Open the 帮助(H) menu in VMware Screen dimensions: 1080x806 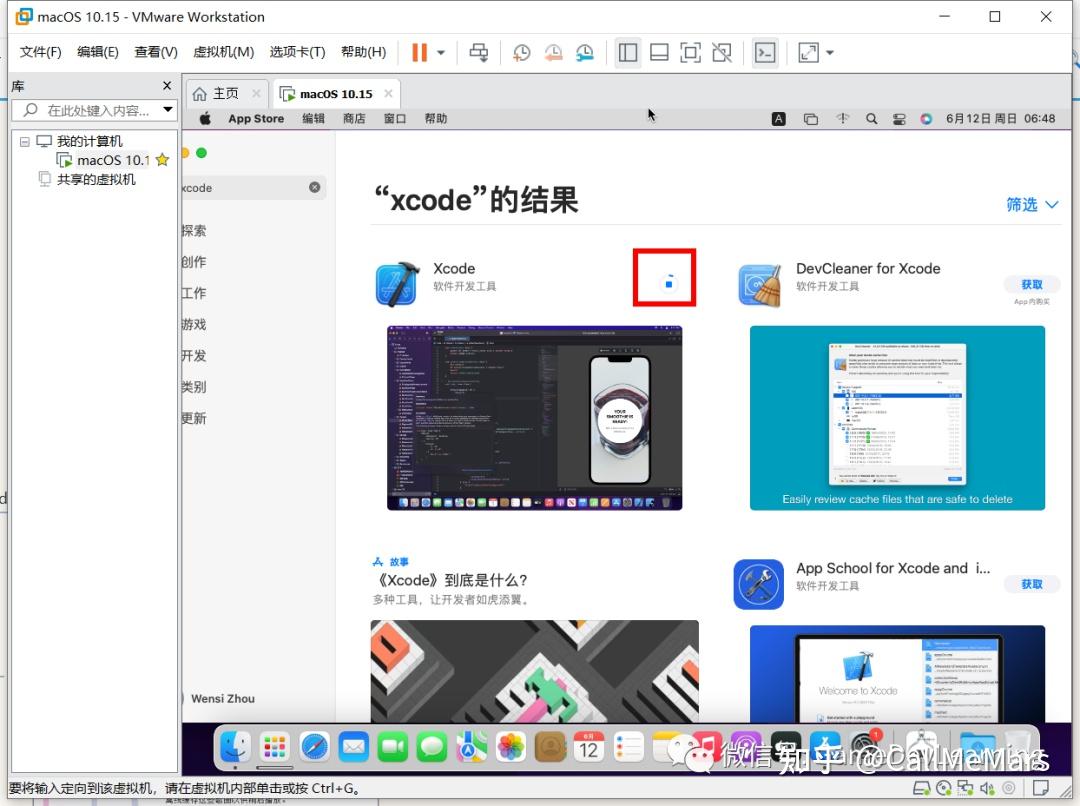363,52
